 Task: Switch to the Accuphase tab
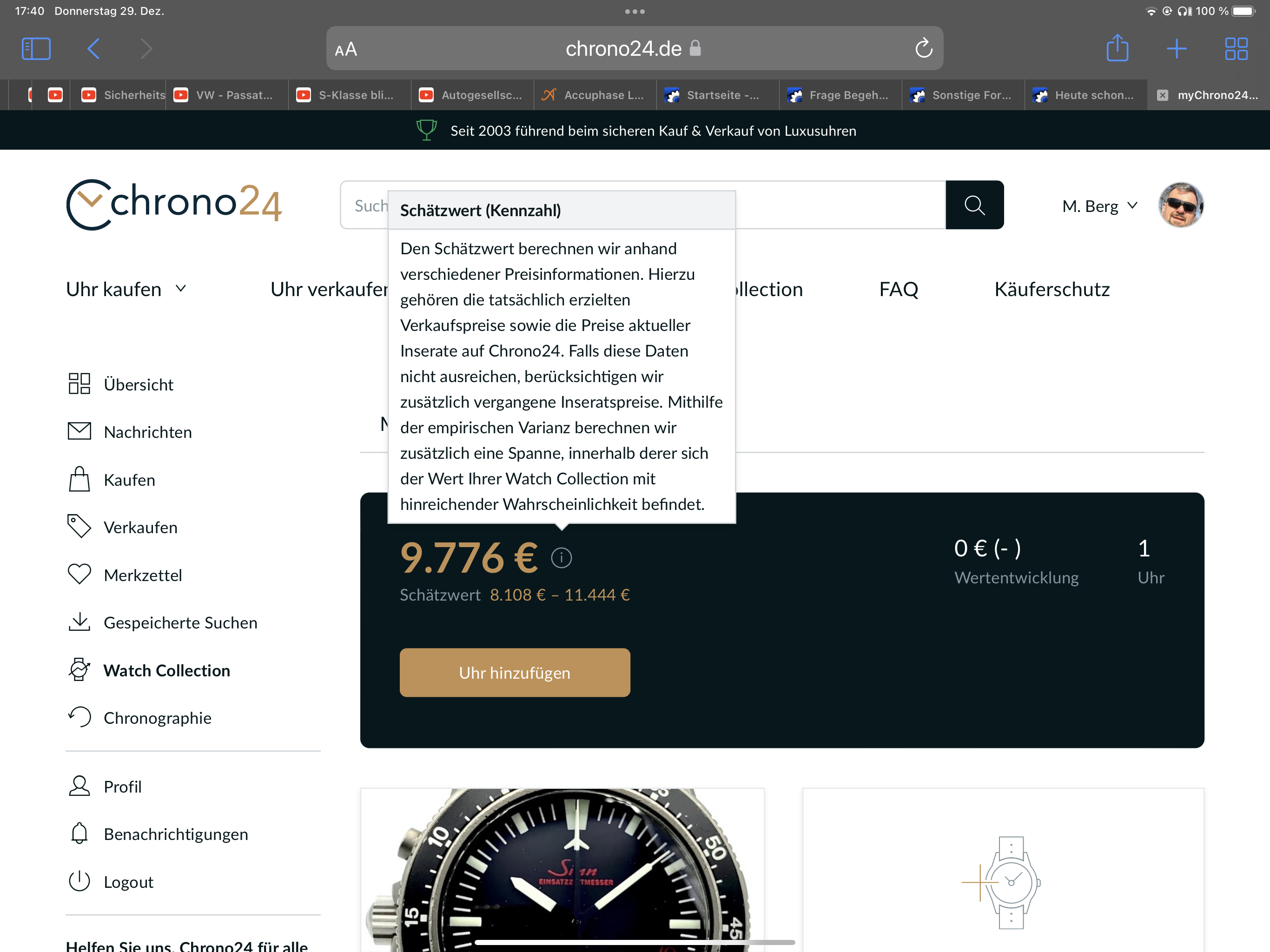(x=594, y=95)
